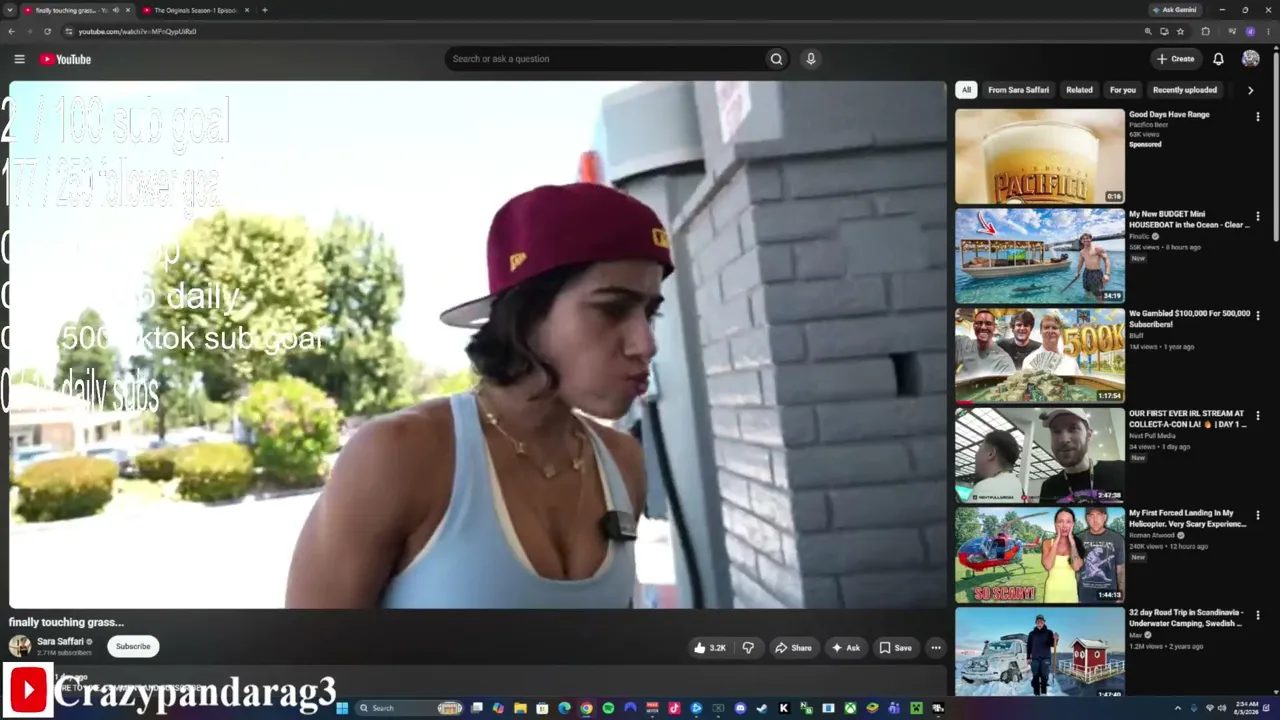Open menu for First Forced Landing video
This screenshot has width=1280, height=720.
(x=1257, y=516)
